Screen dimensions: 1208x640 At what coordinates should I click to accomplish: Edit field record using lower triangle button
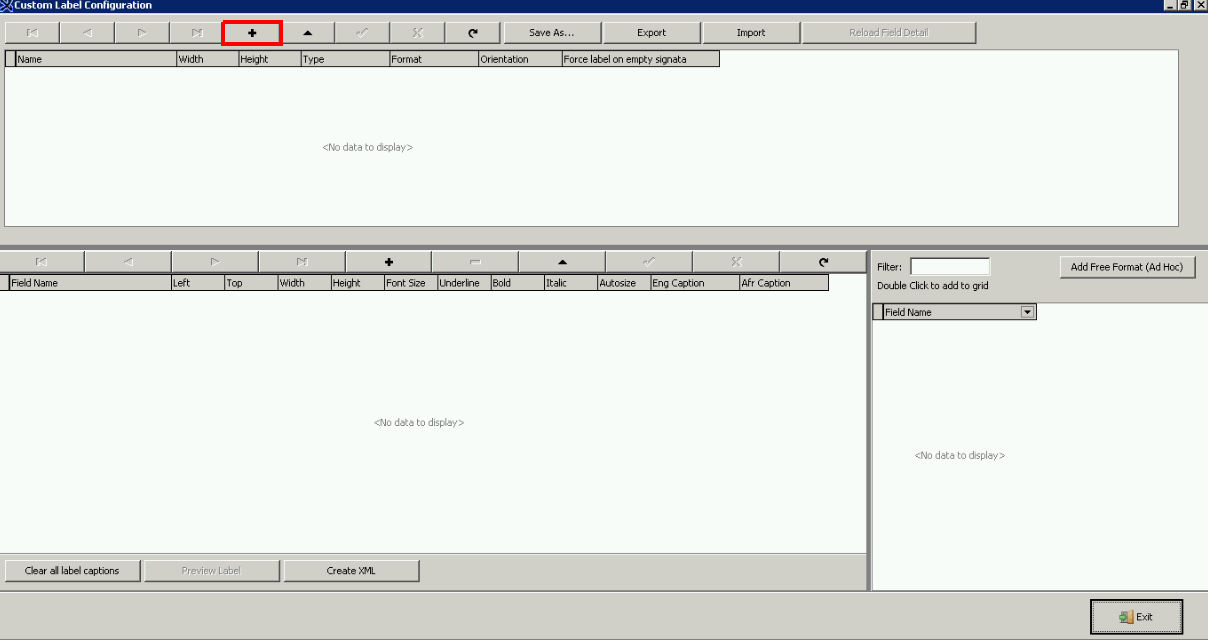[562, 262]
